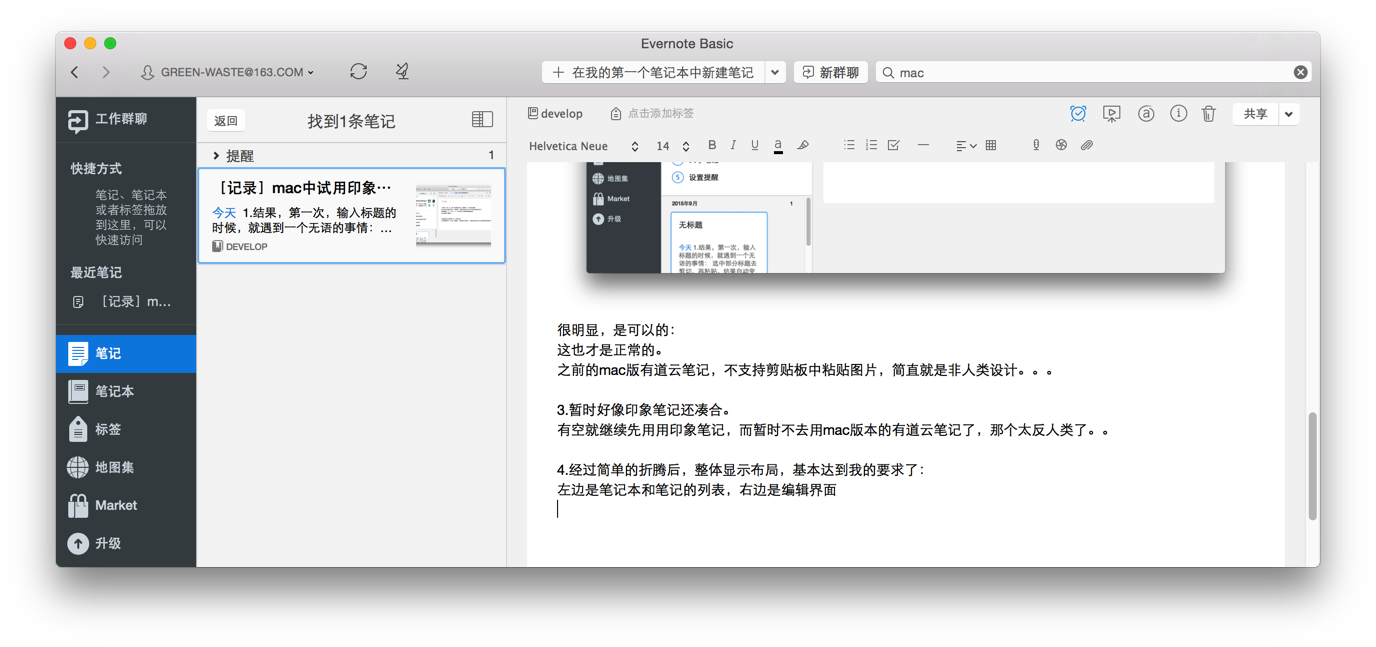
Task: Click the tag icon beside 标签
Action: coord(78,430)
